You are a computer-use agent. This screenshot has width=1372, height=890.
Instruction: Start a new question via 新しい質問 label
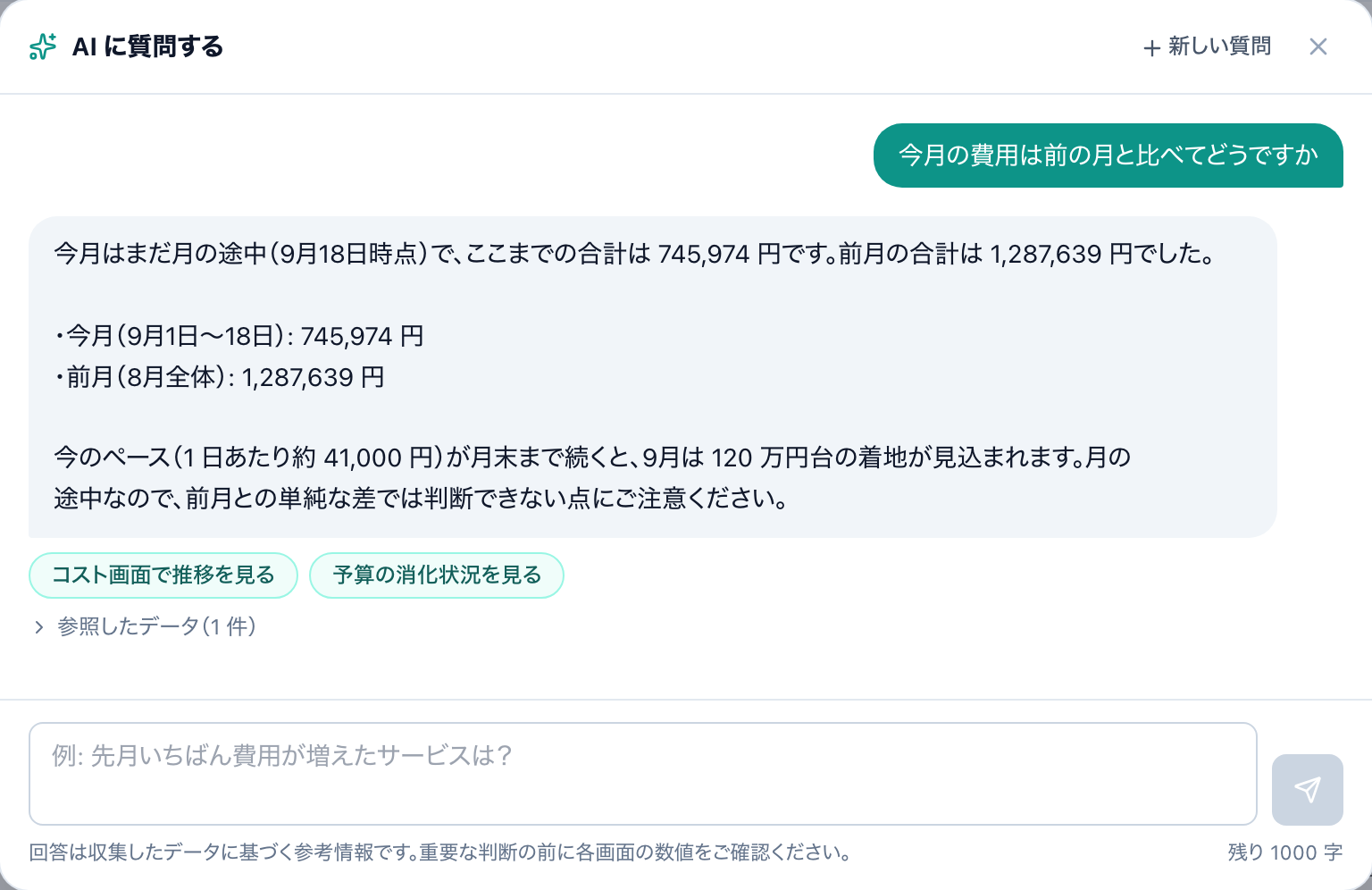(x=1219, y=46)
